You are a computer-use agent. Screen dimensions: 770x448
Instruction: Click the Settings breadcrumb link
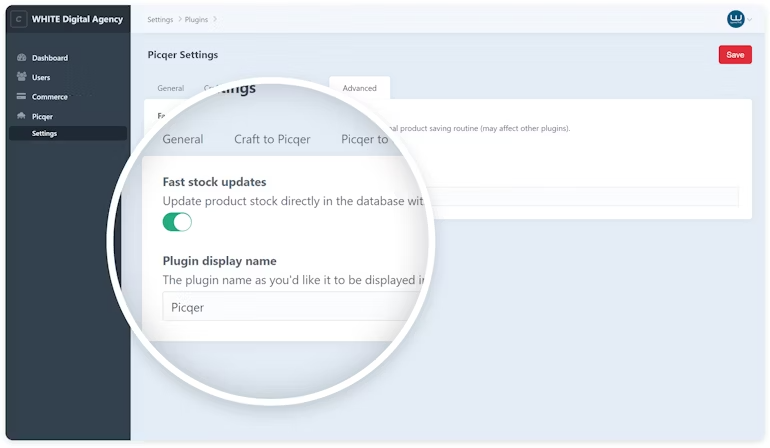point(159,19)
